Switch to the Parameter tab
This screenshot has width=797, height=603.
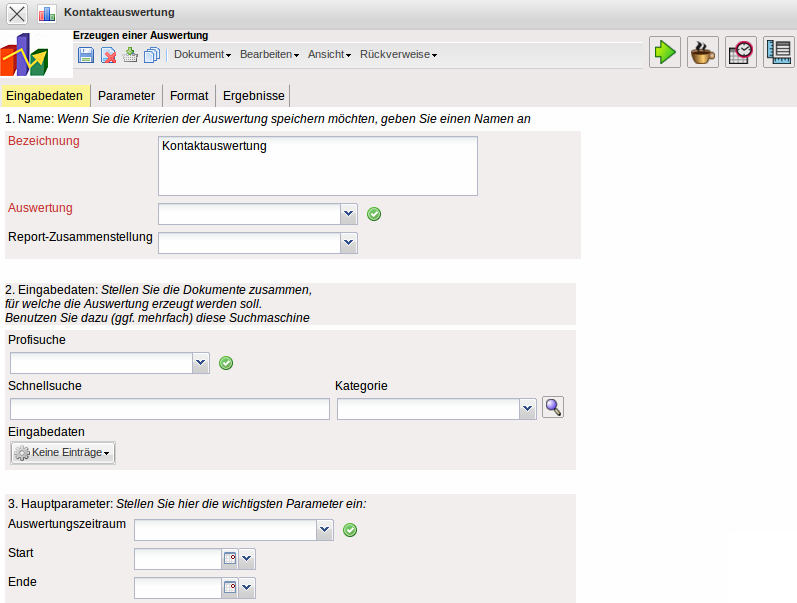point(126,96)
